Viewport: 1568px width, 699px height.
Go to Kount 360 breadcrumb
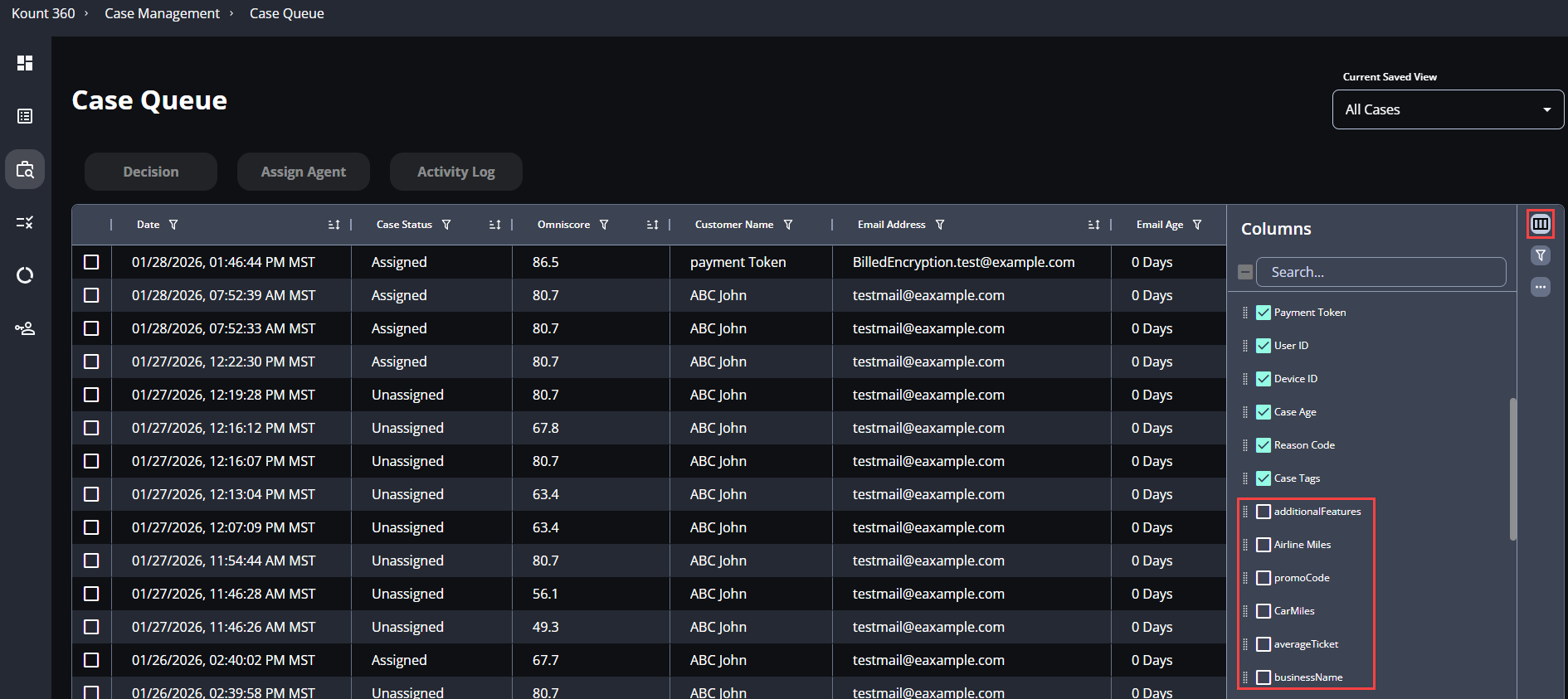(43, 13)
